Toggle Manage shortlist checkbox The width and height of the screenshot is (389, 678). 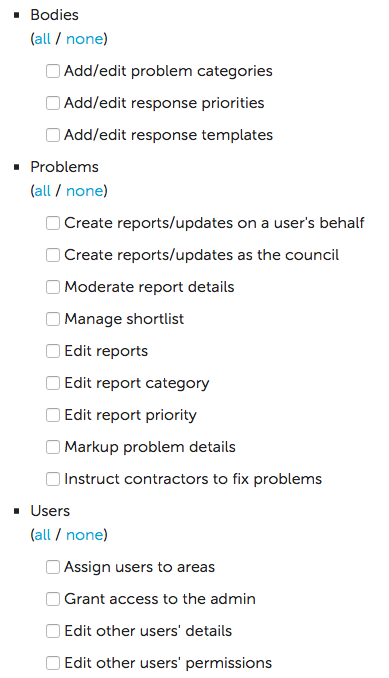[x=53, y=319]
